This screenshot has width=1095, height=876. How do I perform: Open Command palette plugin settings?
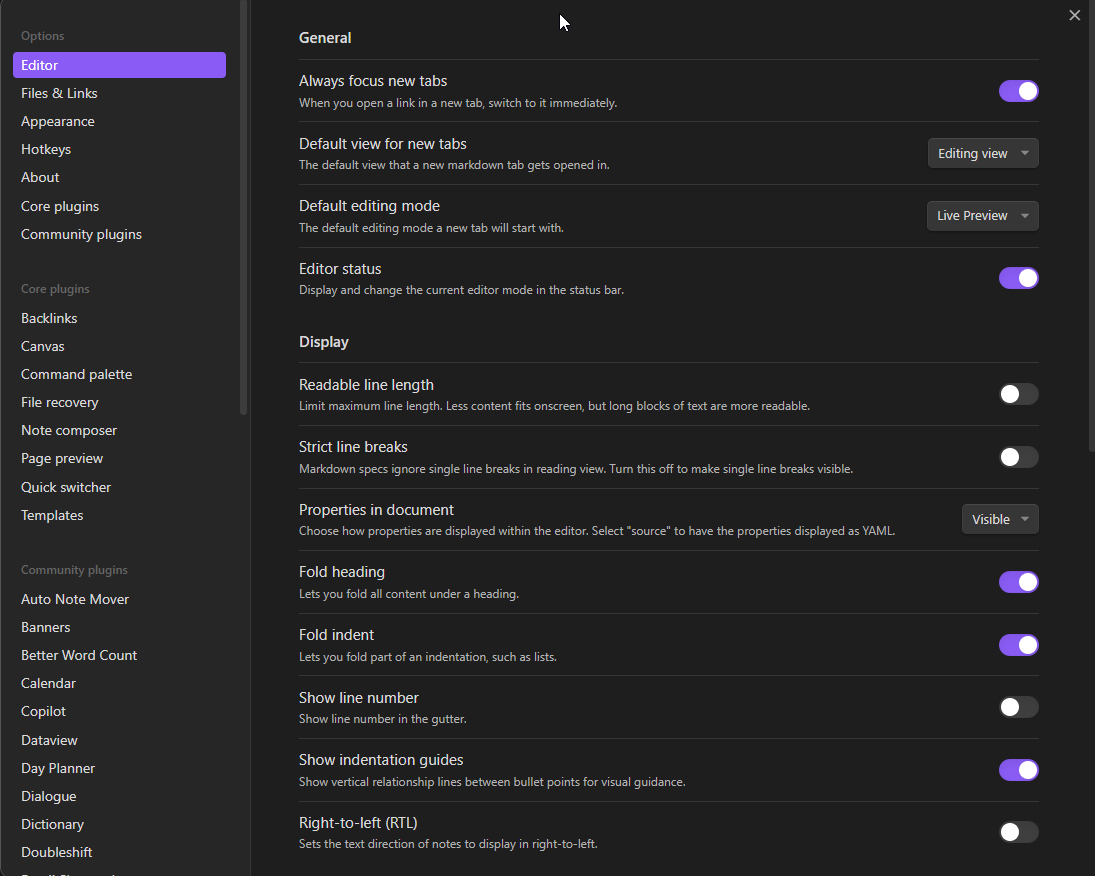[76, 374]
